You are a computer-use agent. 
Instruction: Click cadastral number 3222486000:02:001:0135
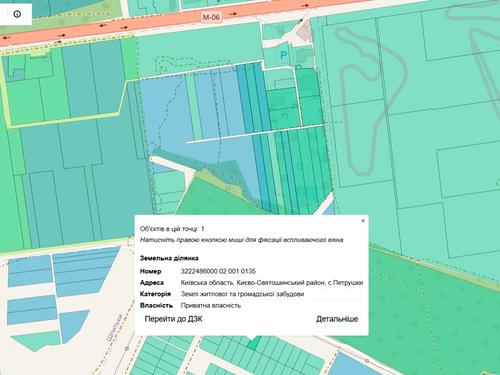point(218,271)
